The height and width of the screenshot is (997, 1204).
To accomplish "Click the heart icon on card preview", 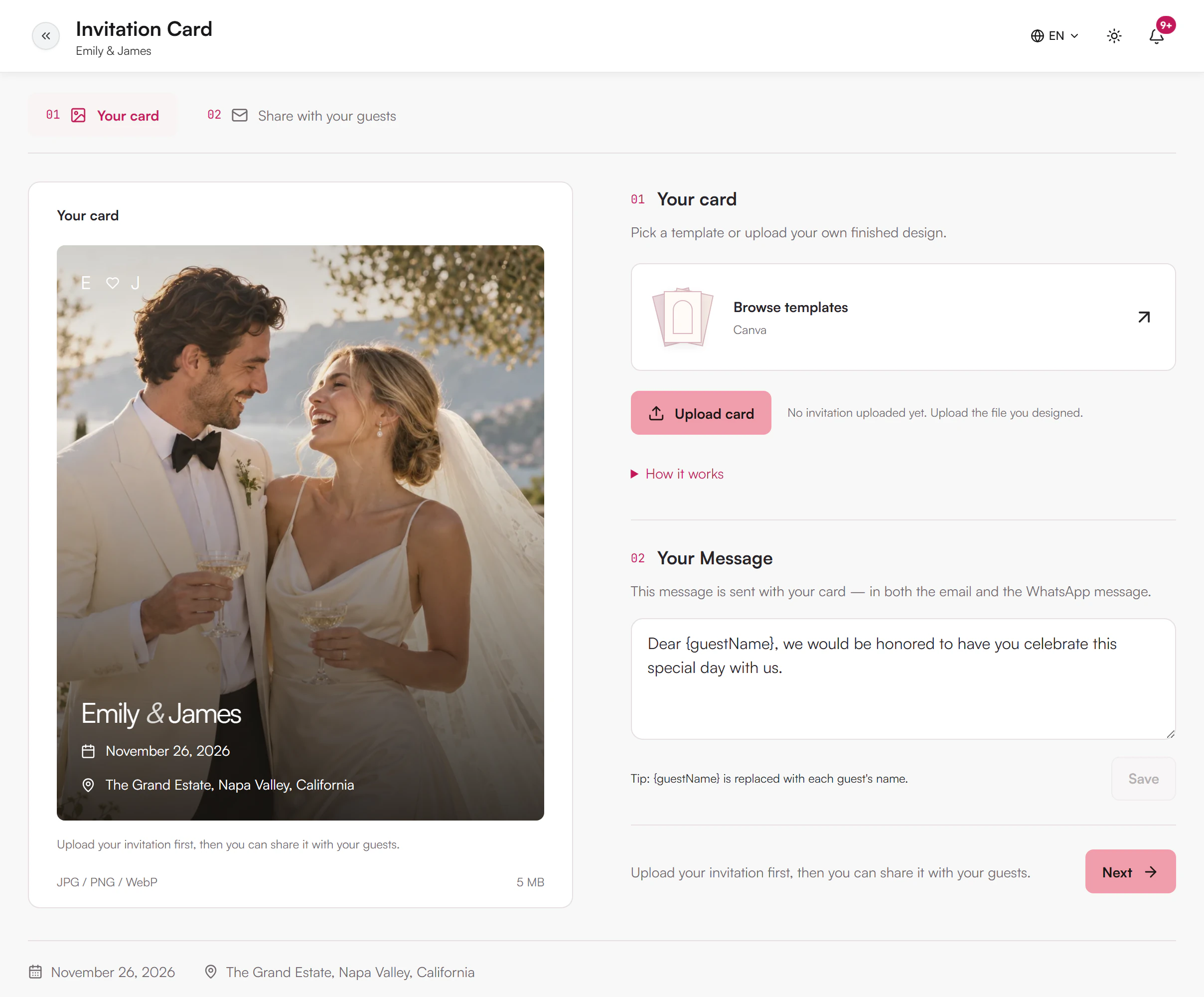I will [x=112, y=283].
